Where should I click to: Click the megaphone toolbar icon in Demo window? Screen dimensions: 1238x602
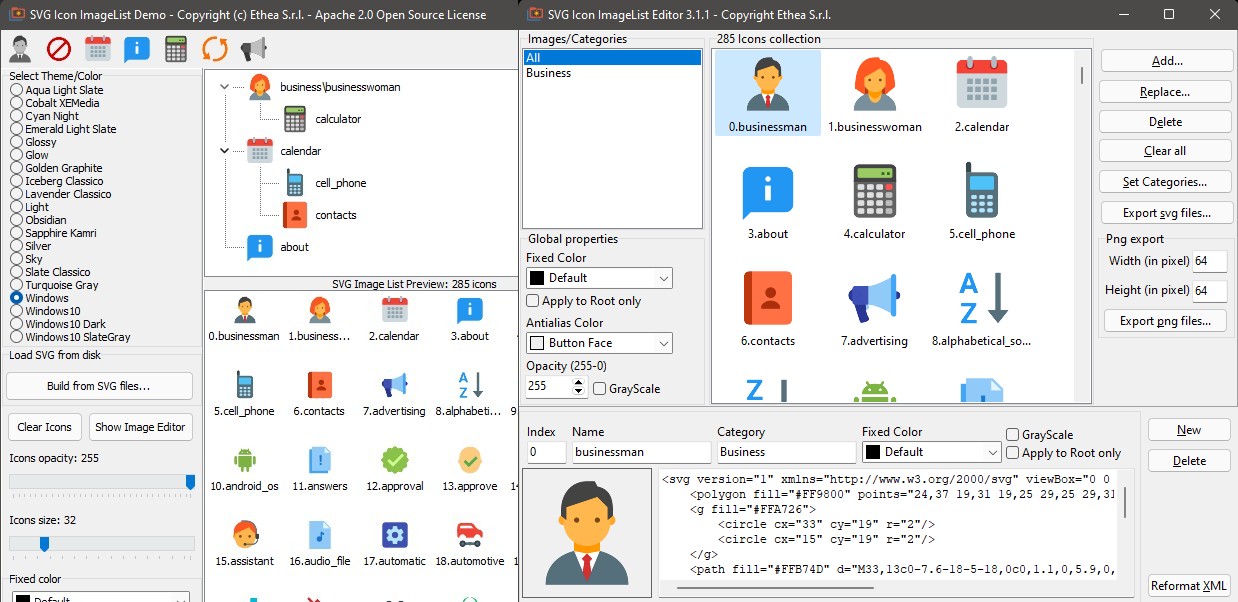coord(254,48)
